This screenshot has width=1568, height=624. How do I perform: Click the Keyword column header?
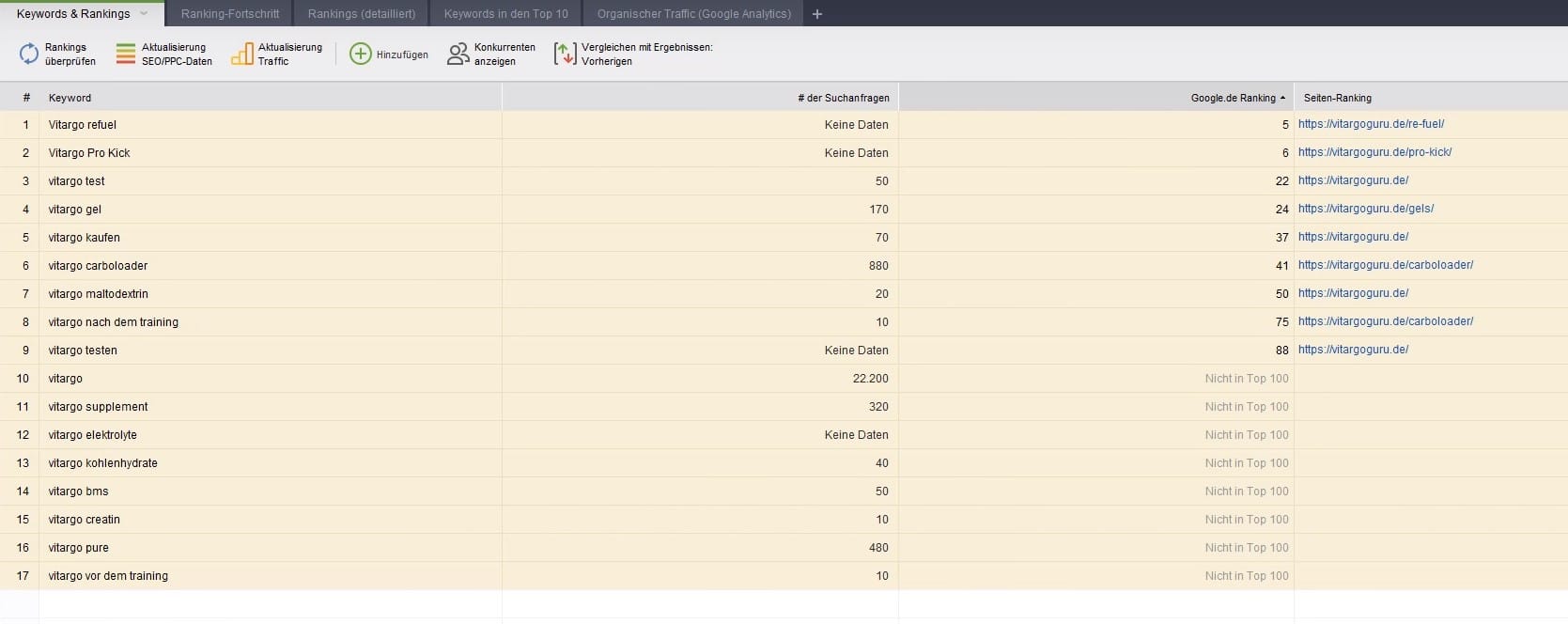click(70, 98)
